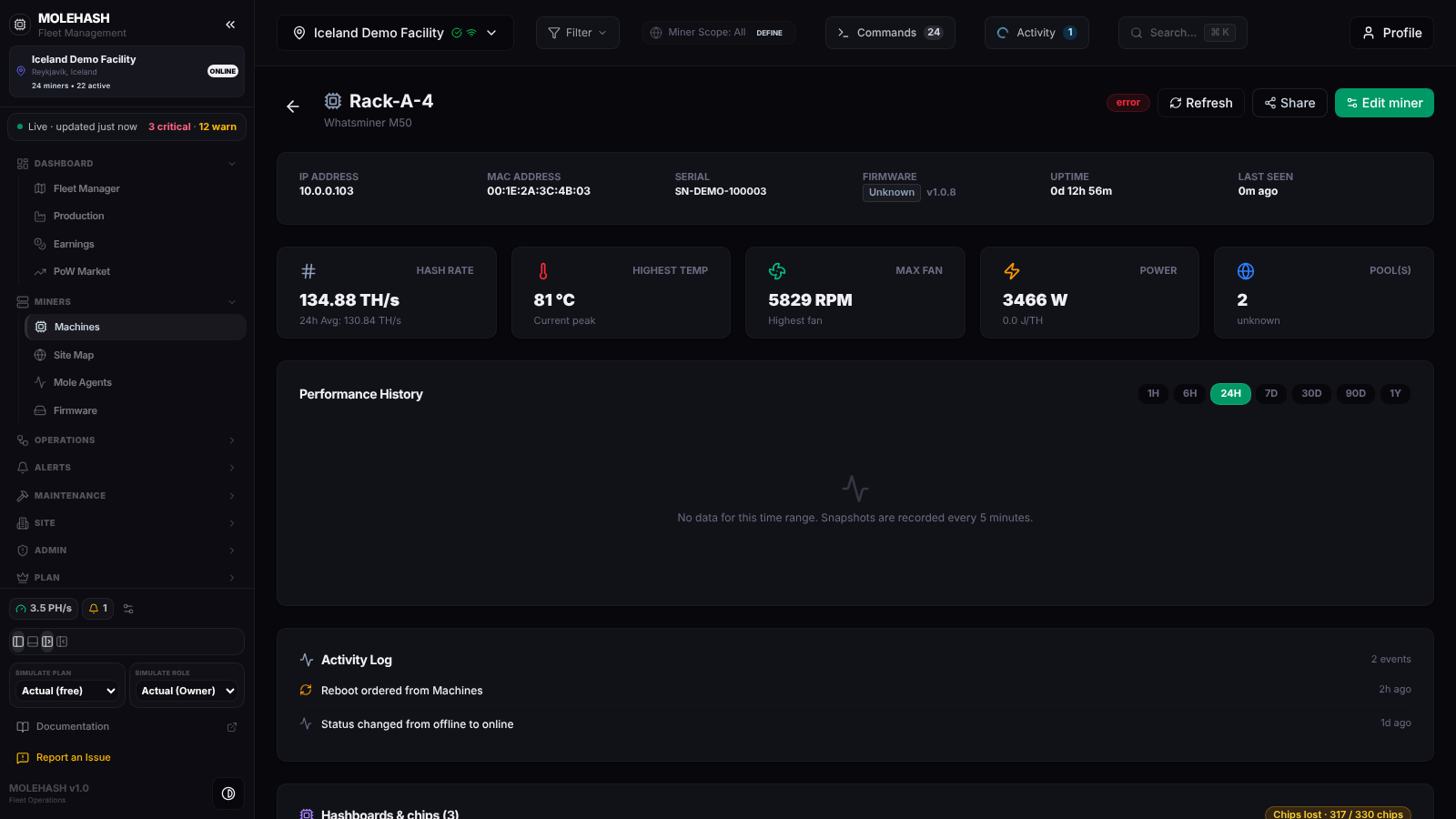
Task: Select the 1H time range
Action: point(1153,394)
